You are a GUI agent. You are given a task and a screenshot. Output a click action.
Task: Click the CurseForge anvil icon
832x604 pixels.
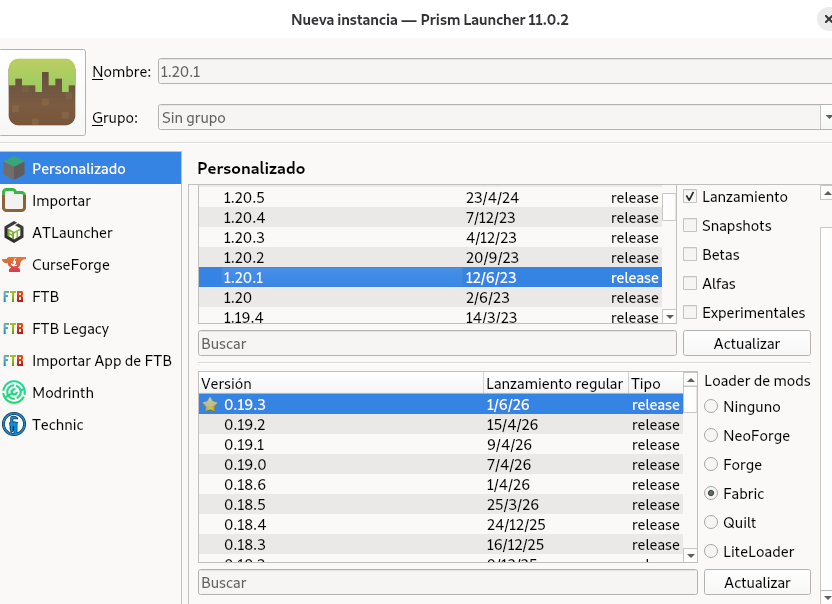pos(14,264)
